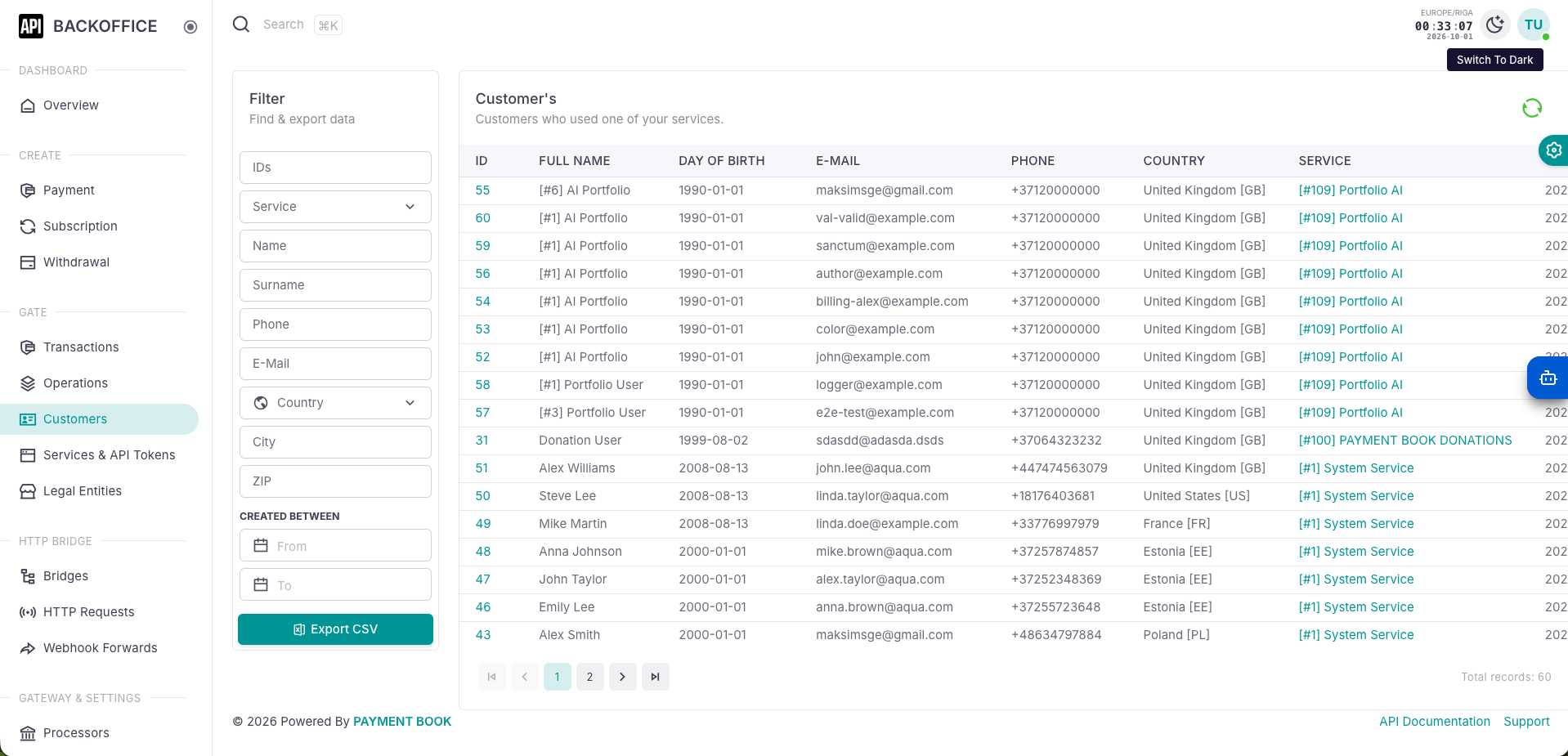Screen dimensions: 1568x756
Task: Jump to the last page
Action: tap(656, 677)
